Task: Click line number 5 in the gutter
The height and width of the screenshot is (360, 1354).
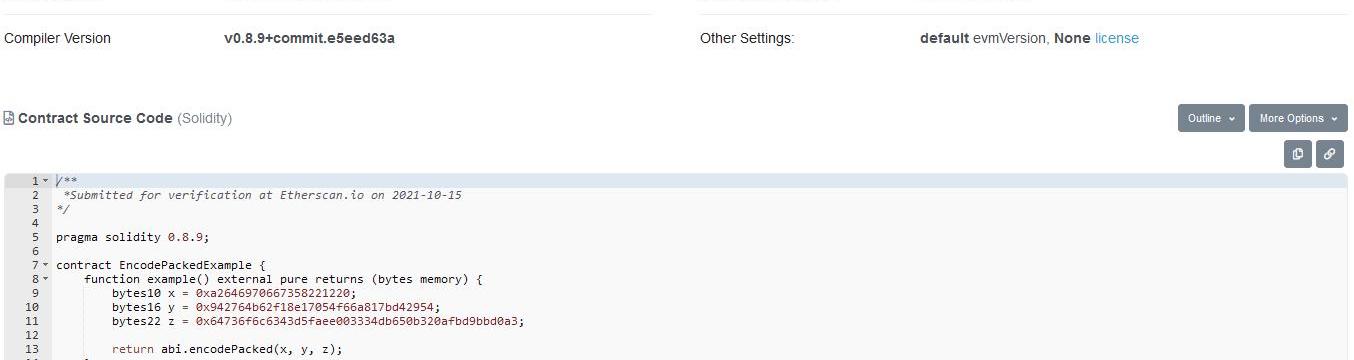Action: coord(35,237)
